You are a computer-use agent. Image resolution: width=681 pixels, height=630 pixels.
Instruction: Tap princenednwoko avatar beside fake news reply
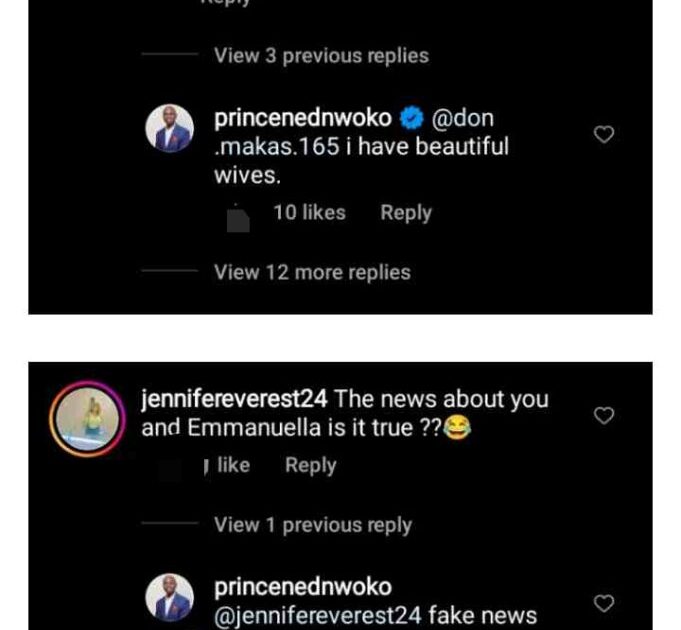pyautogui.click(x=169, y=599)
